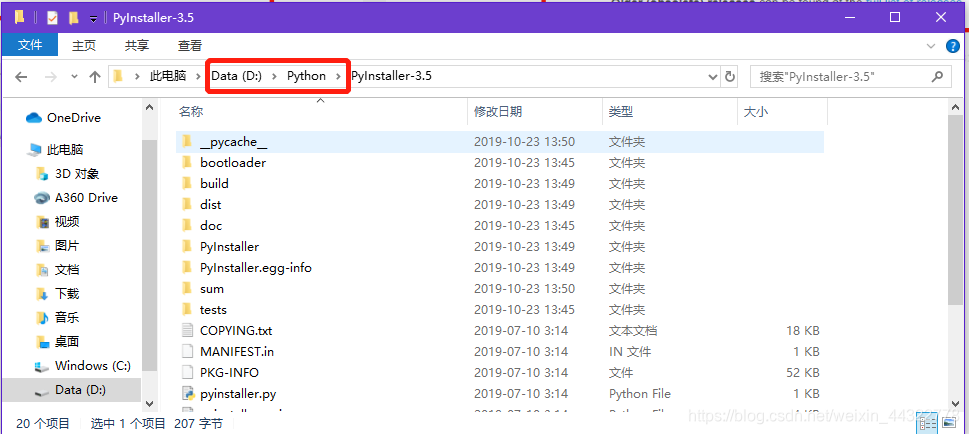This screenshot has width=969, height=434.
Task: Click the bootloader folder icon
Action: [x=187, y=163]
